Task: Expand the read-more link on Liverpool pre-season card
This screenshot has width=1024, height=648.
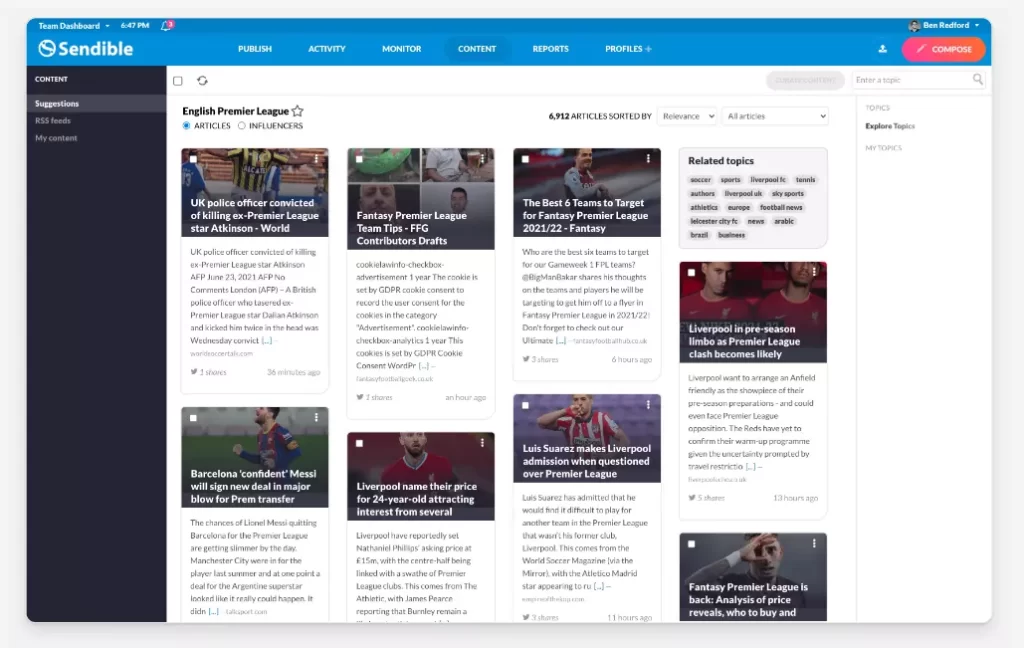Action: [x=750, y=466]
